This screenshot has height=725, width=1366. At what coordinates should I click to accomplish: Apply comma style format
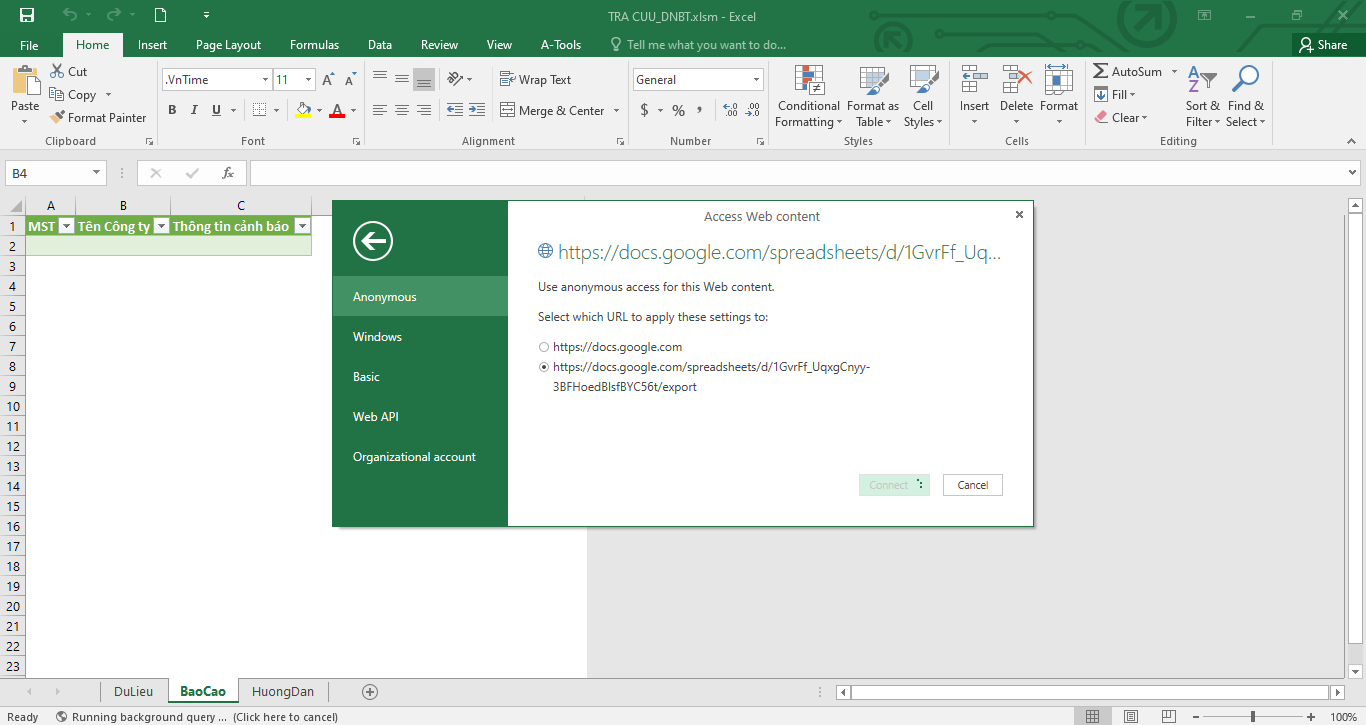[700, 110]
